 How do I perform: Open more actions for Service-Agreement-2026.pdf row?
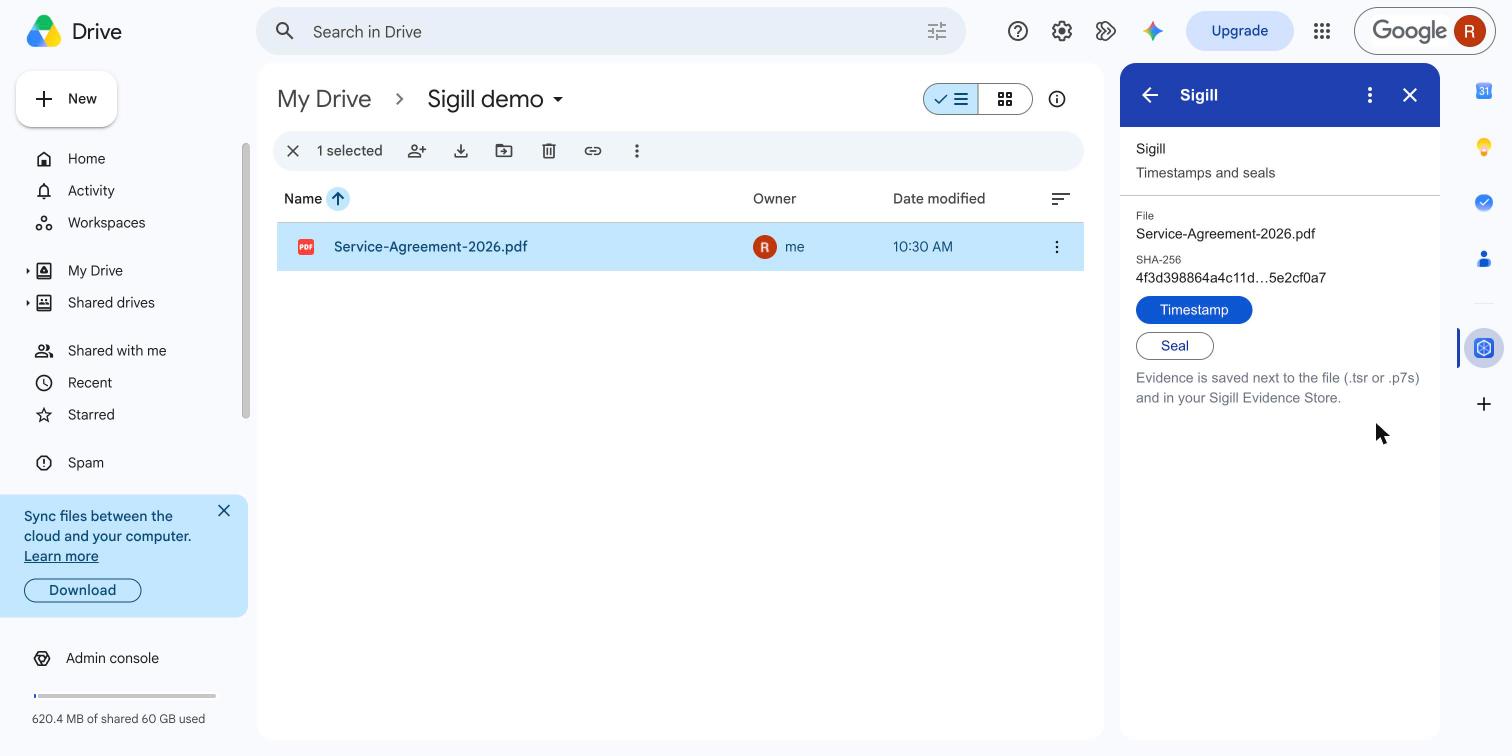pyautogui.click(x=1057, y=247)
